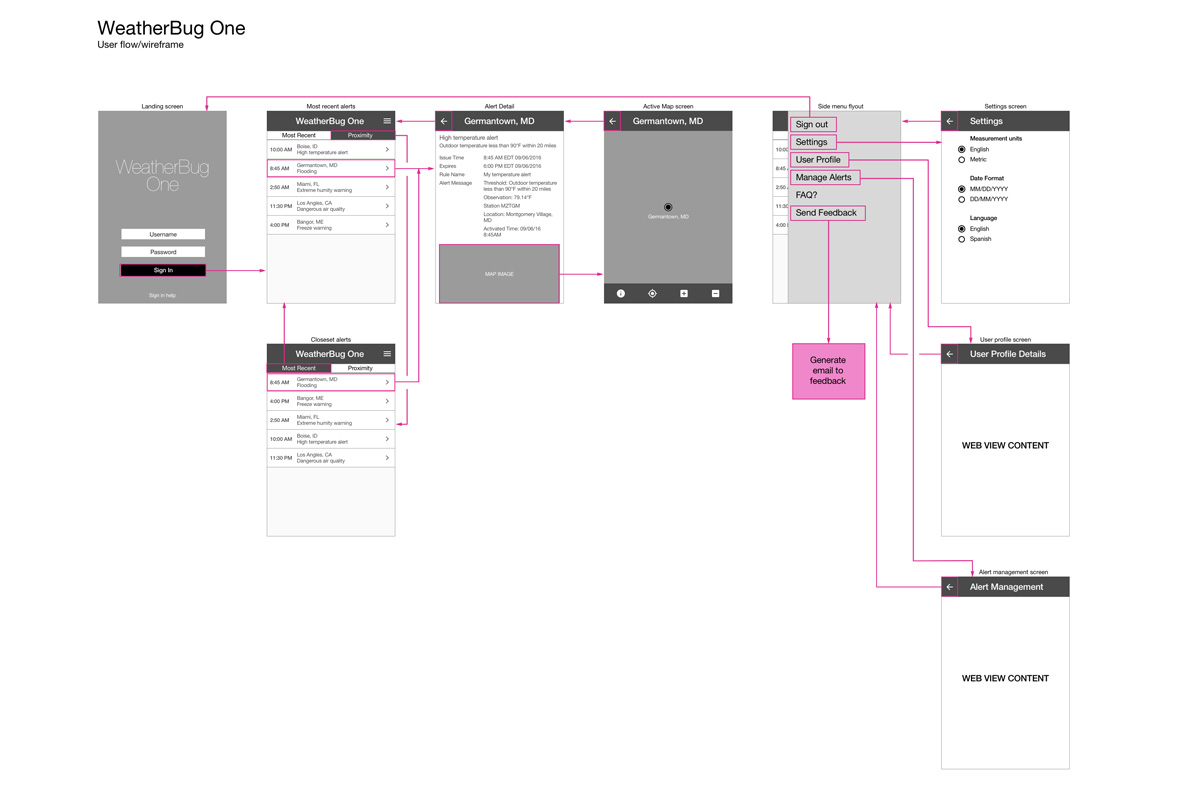
Task: Select English measurement units radio button
Action: (962, 149)
